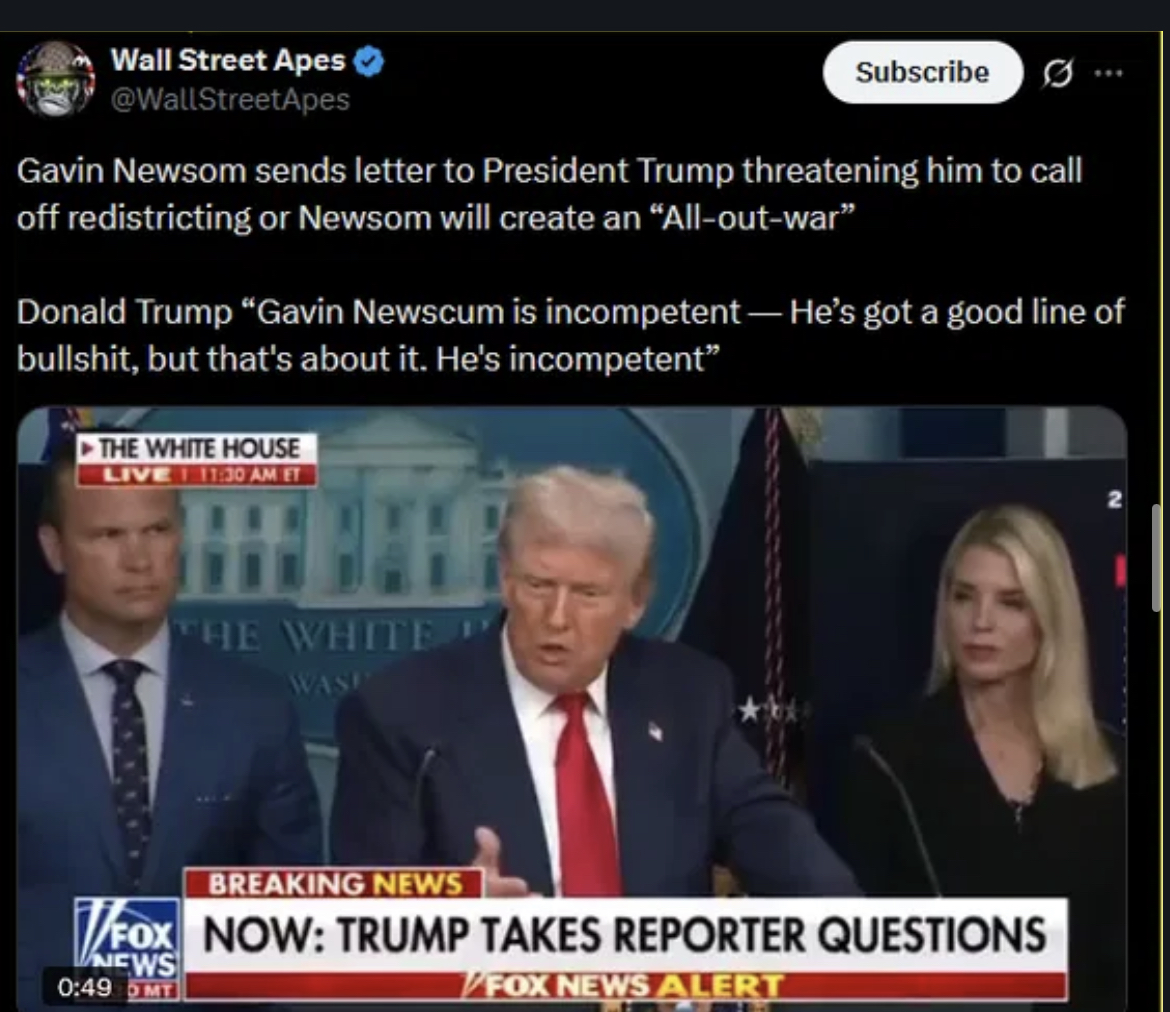The width and height of the screenshot is (1170, 1012).
Task: Click the Donald Trump quote paragraph
Action: click(x=570, y=335)
